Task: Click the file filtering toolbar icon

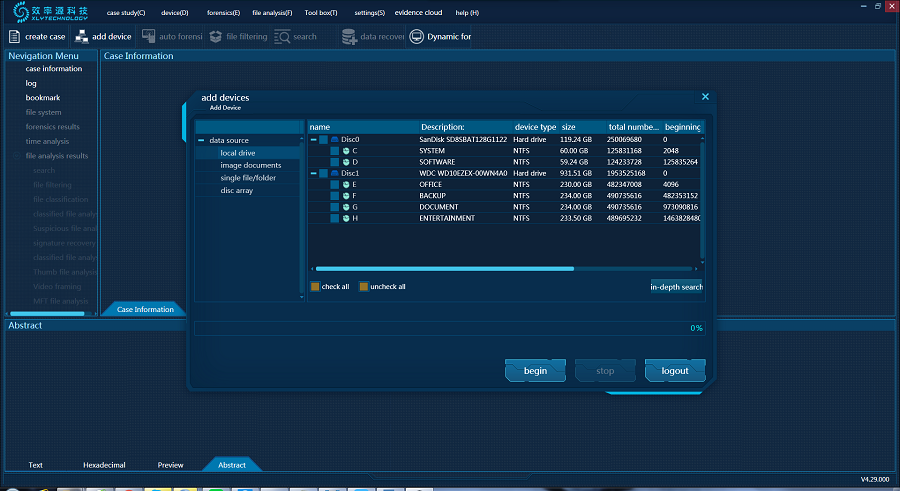Action: [x=215, y=37]
